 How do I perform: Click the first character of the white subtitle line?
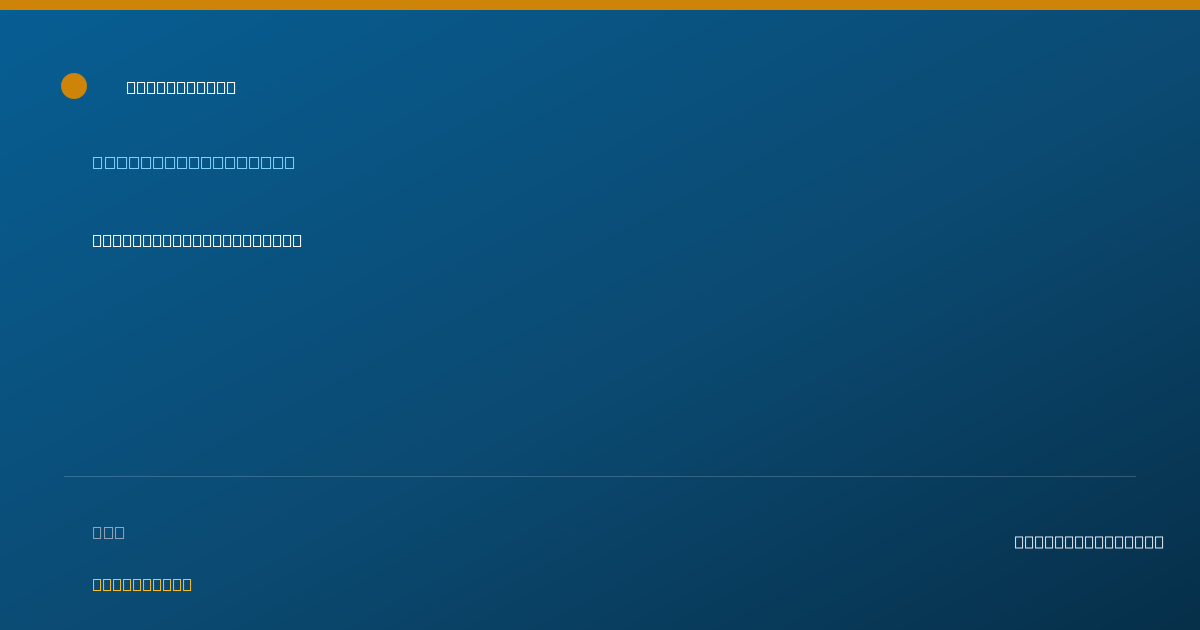(98, 240)
